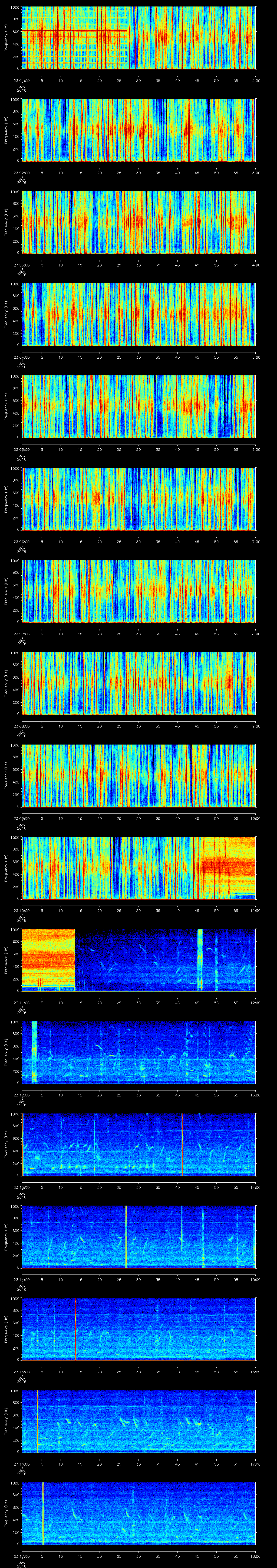
Task: Click the cyan band near 45s in the 23:11:00 panel
Action: point(200,960)
